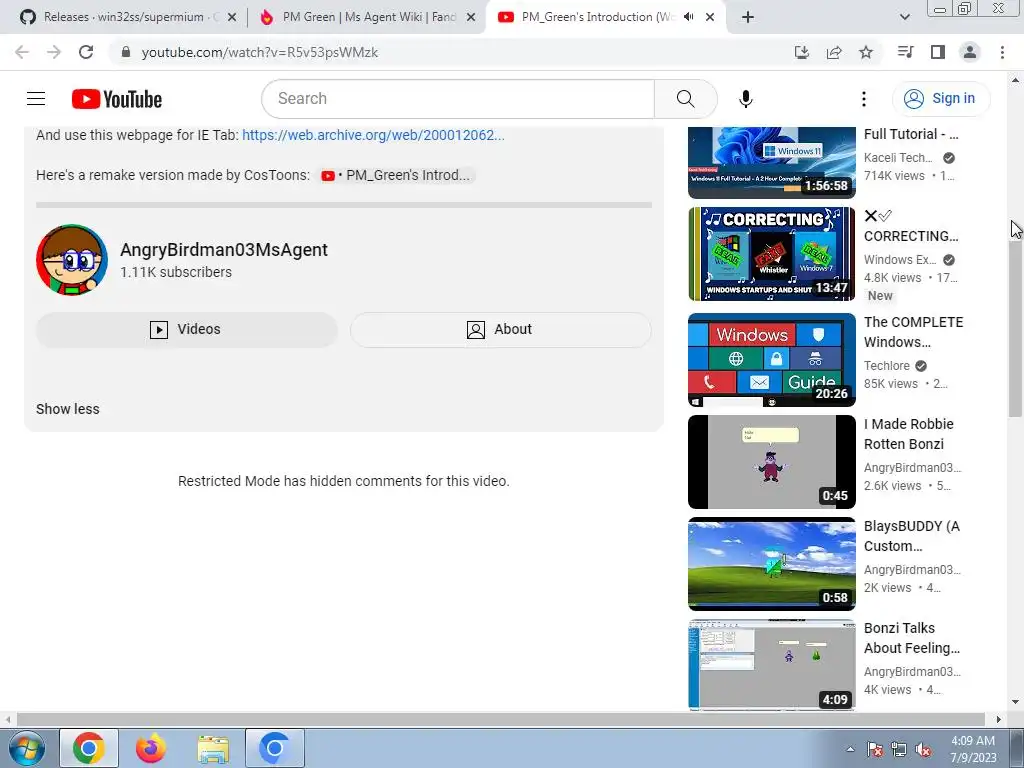Close the PM Green Wiki tab

pos(471,17)
